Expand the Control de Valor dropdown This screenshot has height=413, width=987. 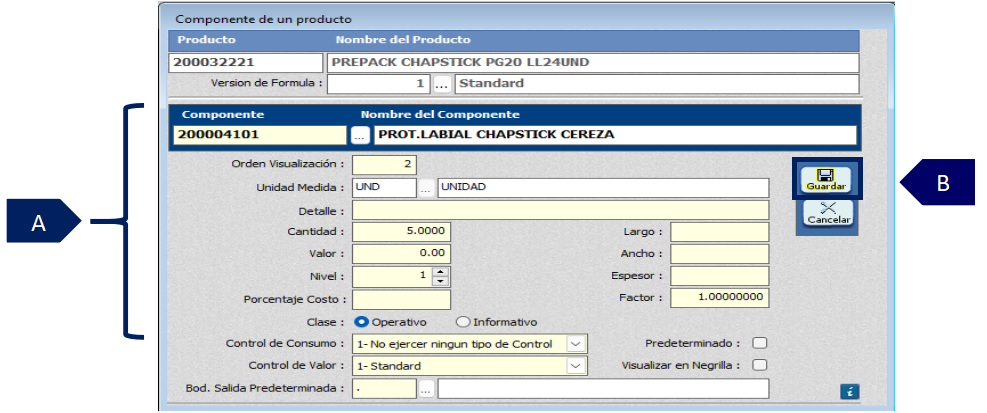[577, 366]
